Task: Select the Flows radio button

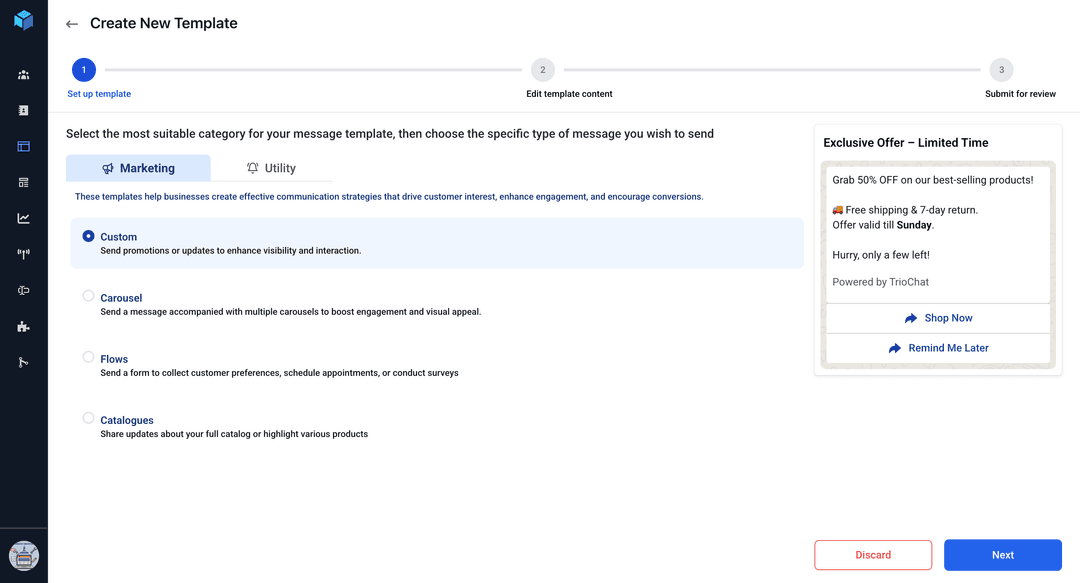Action: [x=89, y=357]
